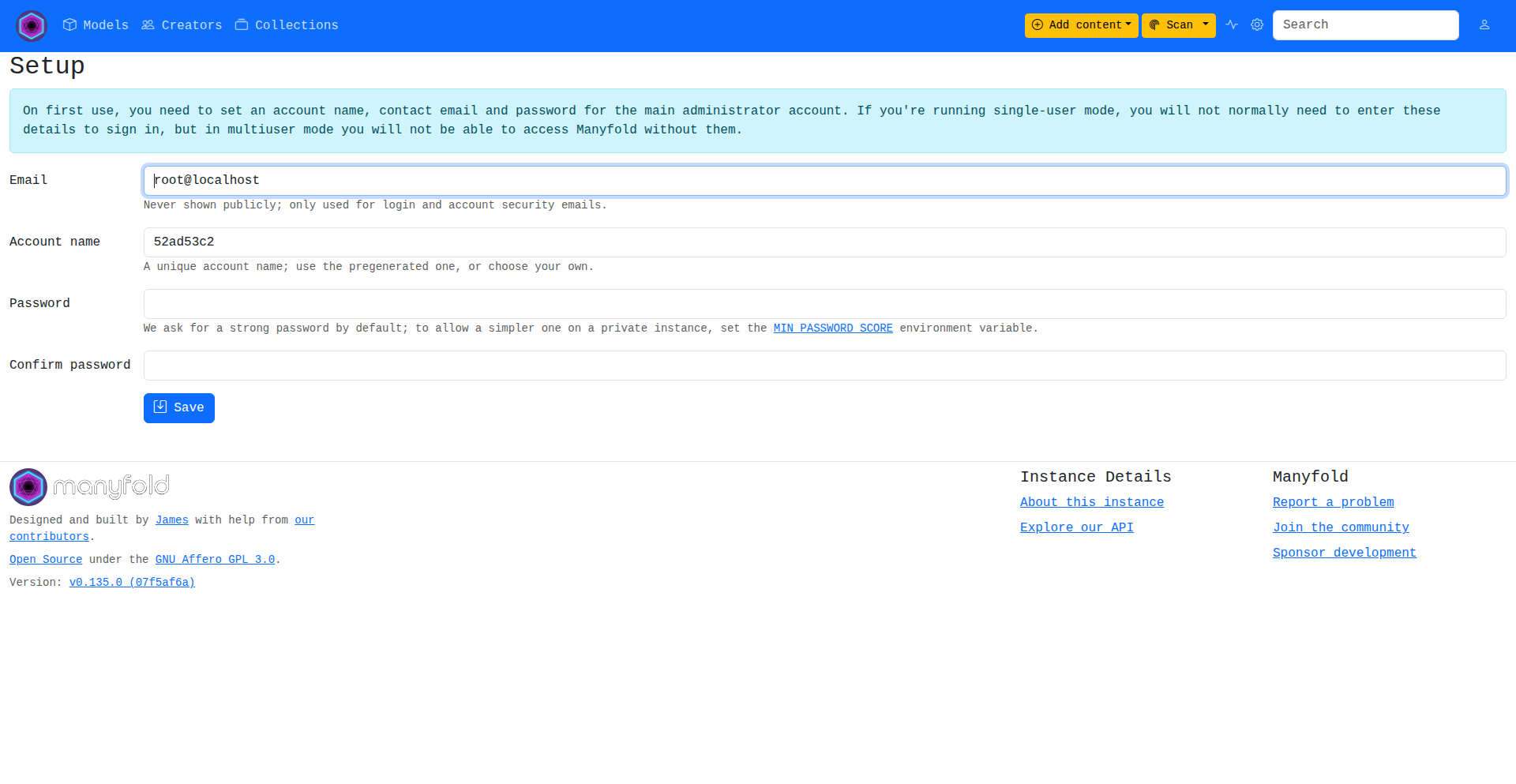Go to the Collections page
Image resolution: width=1516 pixels, height=784 pixels.
click(296, 25)
